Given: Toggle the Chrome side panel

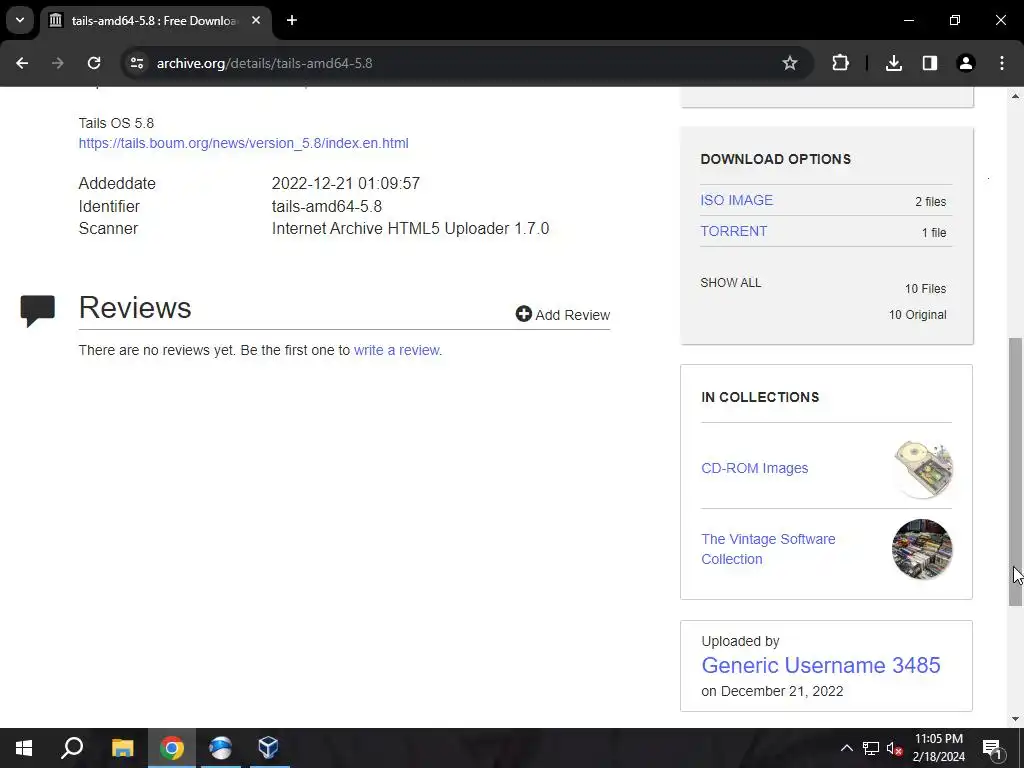Looking at the screenshot, I should click(929, 63).
